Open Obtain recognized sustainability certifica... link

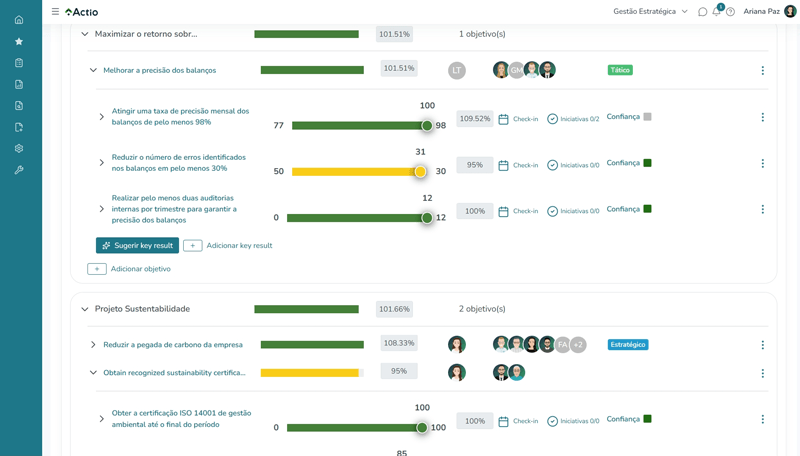tap(174, 373)
